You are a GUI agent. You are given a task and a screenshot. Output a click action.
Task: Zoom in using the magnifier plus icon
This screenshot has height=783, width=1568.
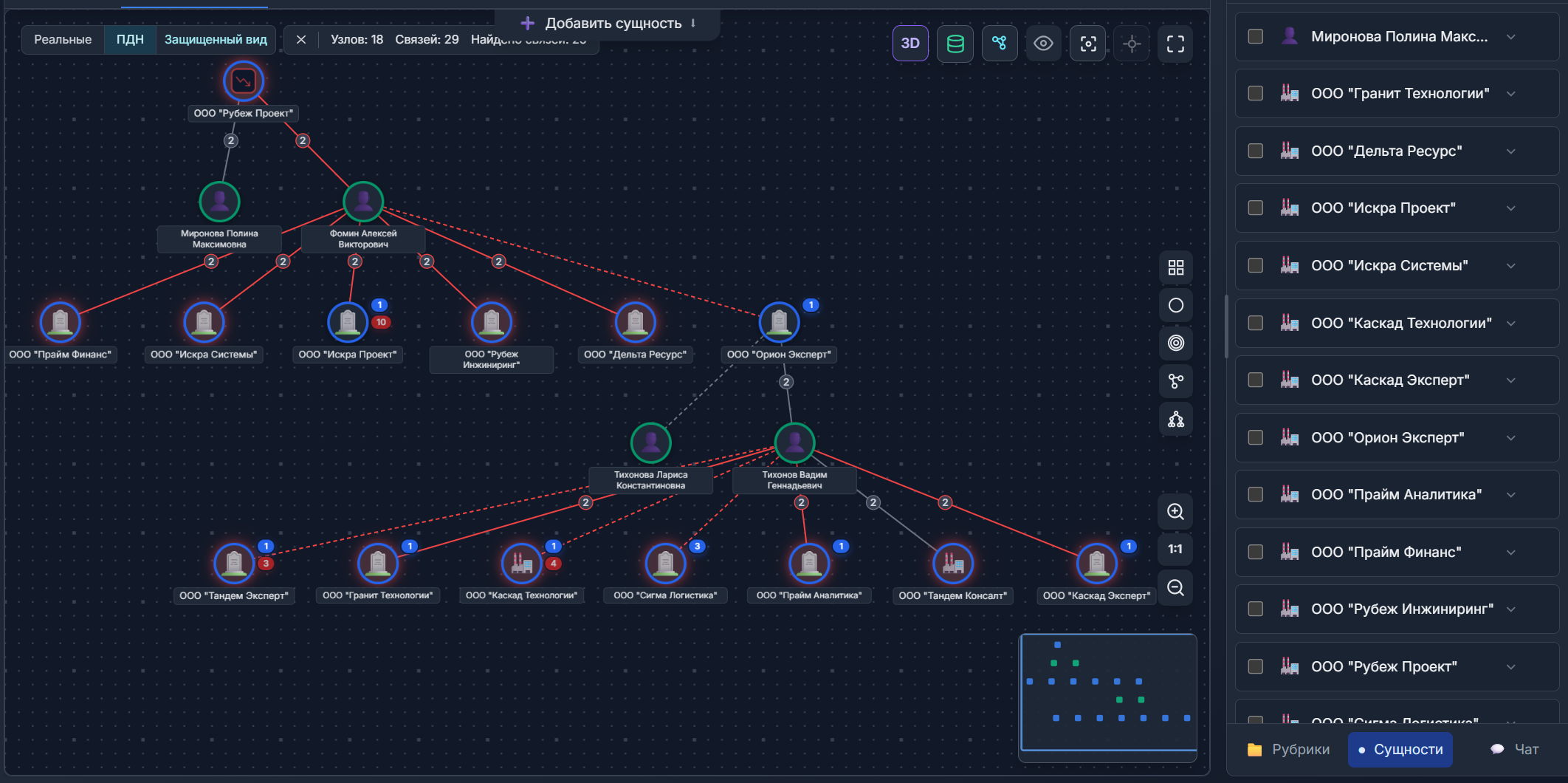pyautogui.click(x=1175, y=511)
